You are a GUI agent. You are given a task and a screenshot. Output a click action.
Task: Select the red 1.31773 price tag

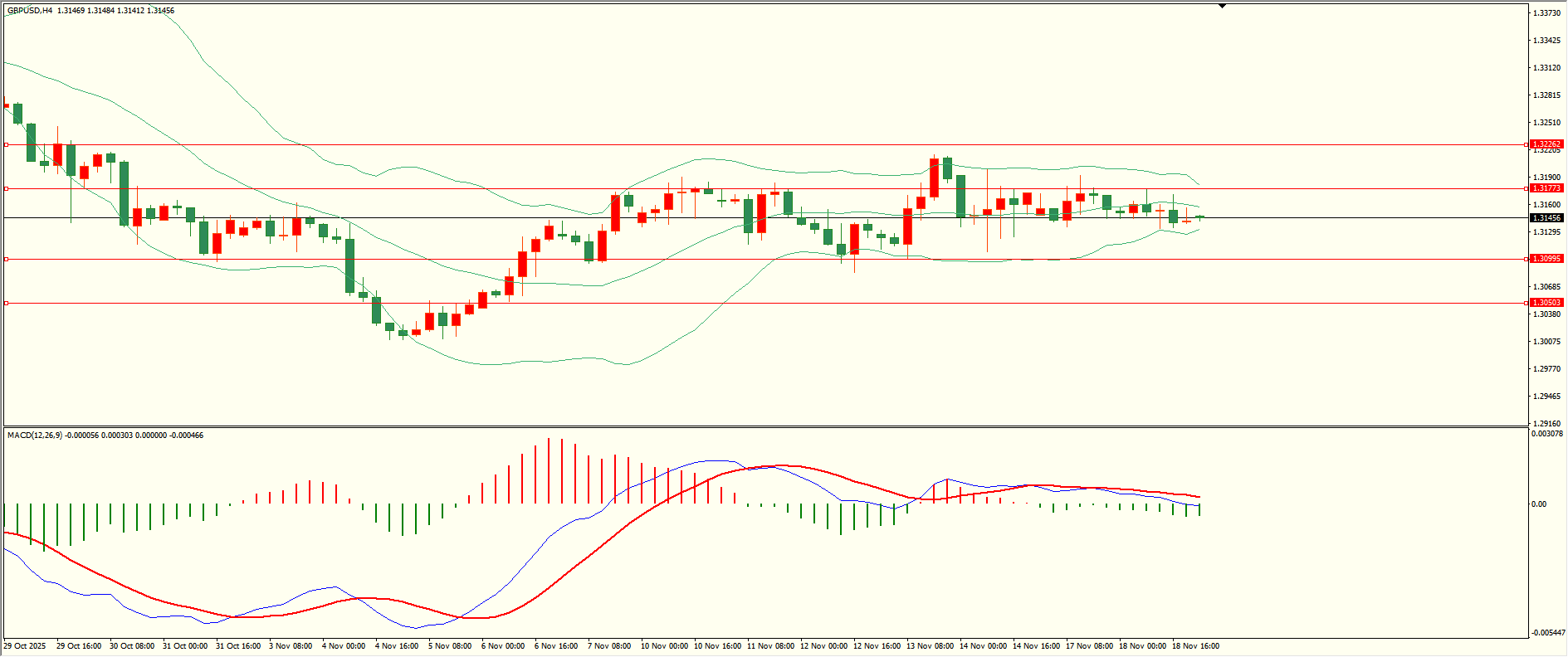click(1546, 188)
